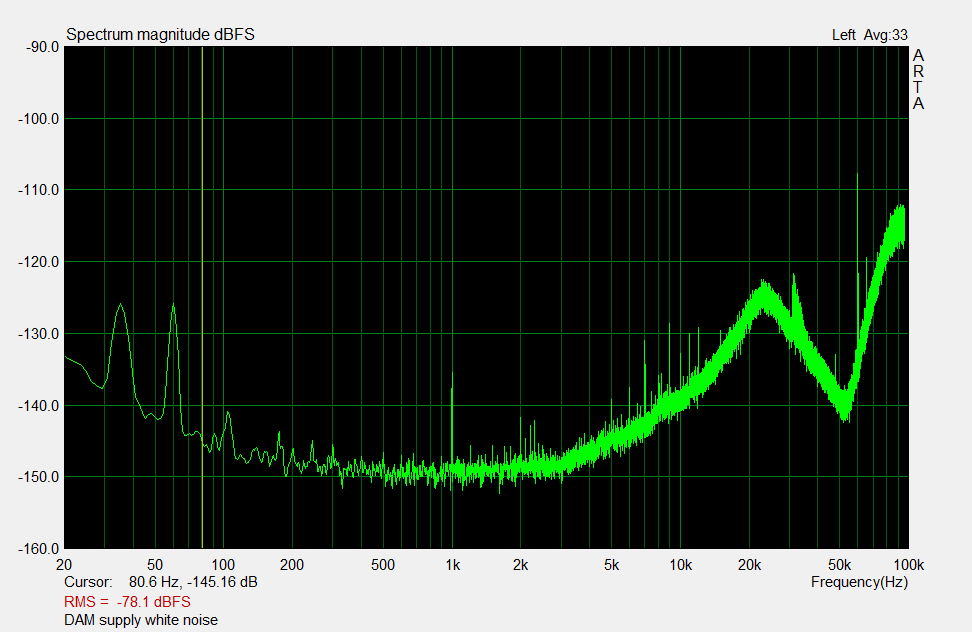The image size is (972, 632).
Task: Click the low-frequency peak near 35 Hz
Action: click(x=120, y=305)
